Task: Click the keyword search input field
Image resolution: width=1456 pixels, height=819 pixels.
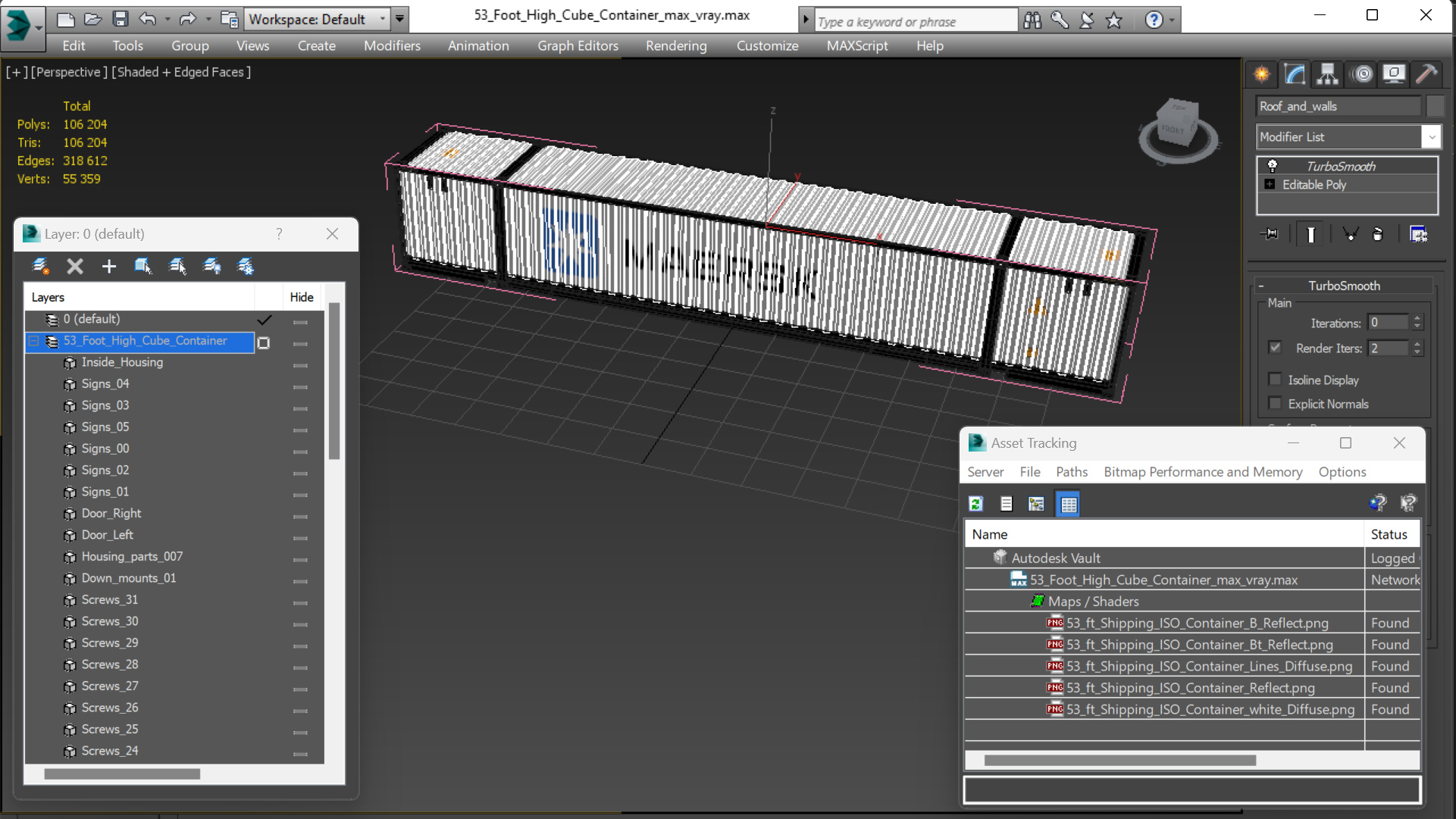Action: point(916,21)
